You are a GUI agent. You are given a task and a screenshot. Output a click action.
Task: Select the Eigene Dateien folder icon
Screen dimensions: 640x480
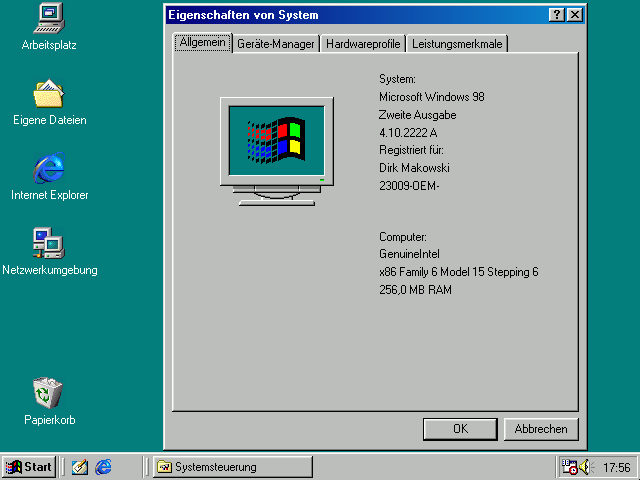(49, 93)
